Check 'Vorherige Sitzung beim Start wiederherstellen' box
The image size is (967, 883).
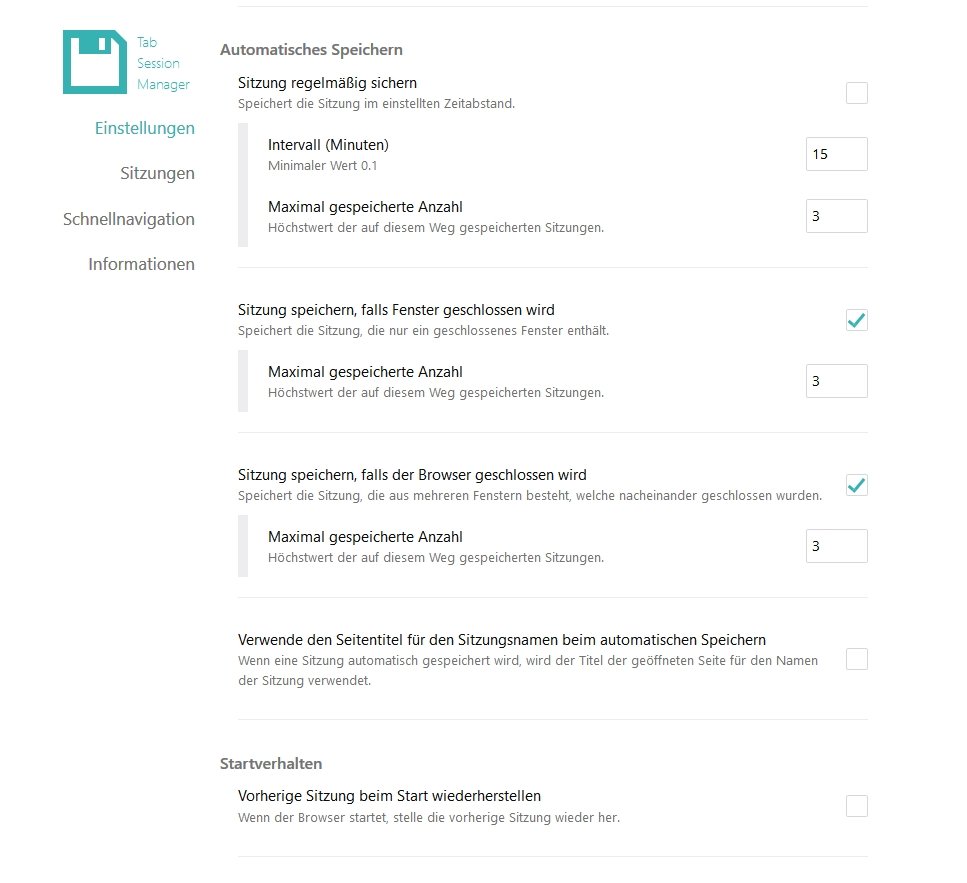pos(856,806)
